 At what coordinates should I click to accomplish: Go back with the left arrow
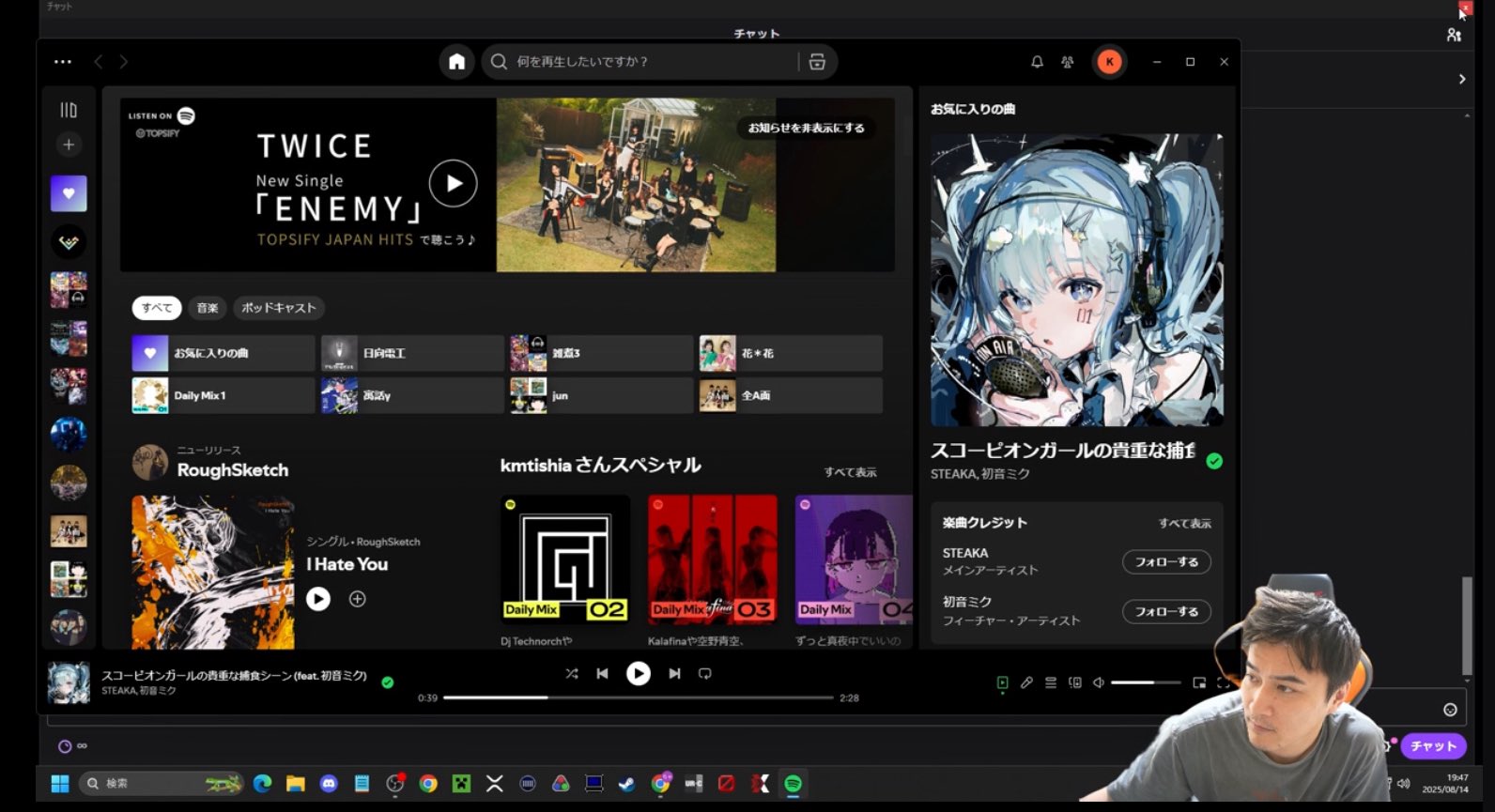(98, 62)
